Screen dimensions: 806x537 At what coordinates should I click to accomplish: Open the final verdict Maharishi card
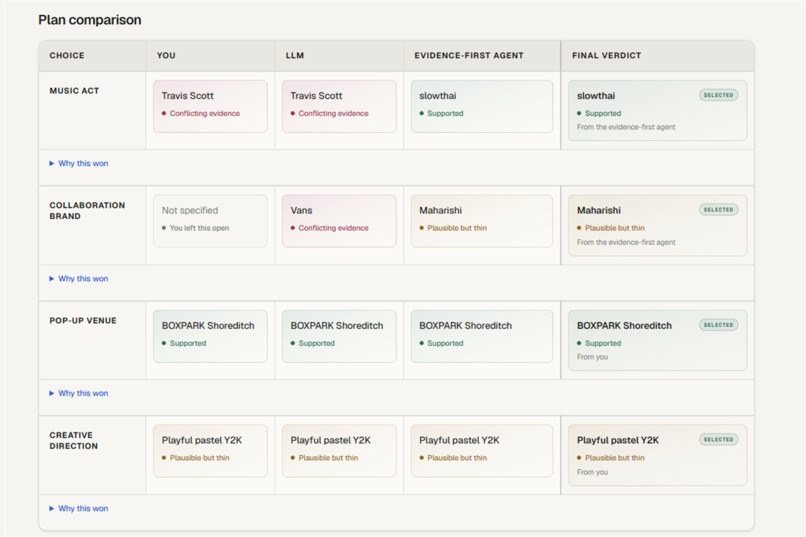657,225
